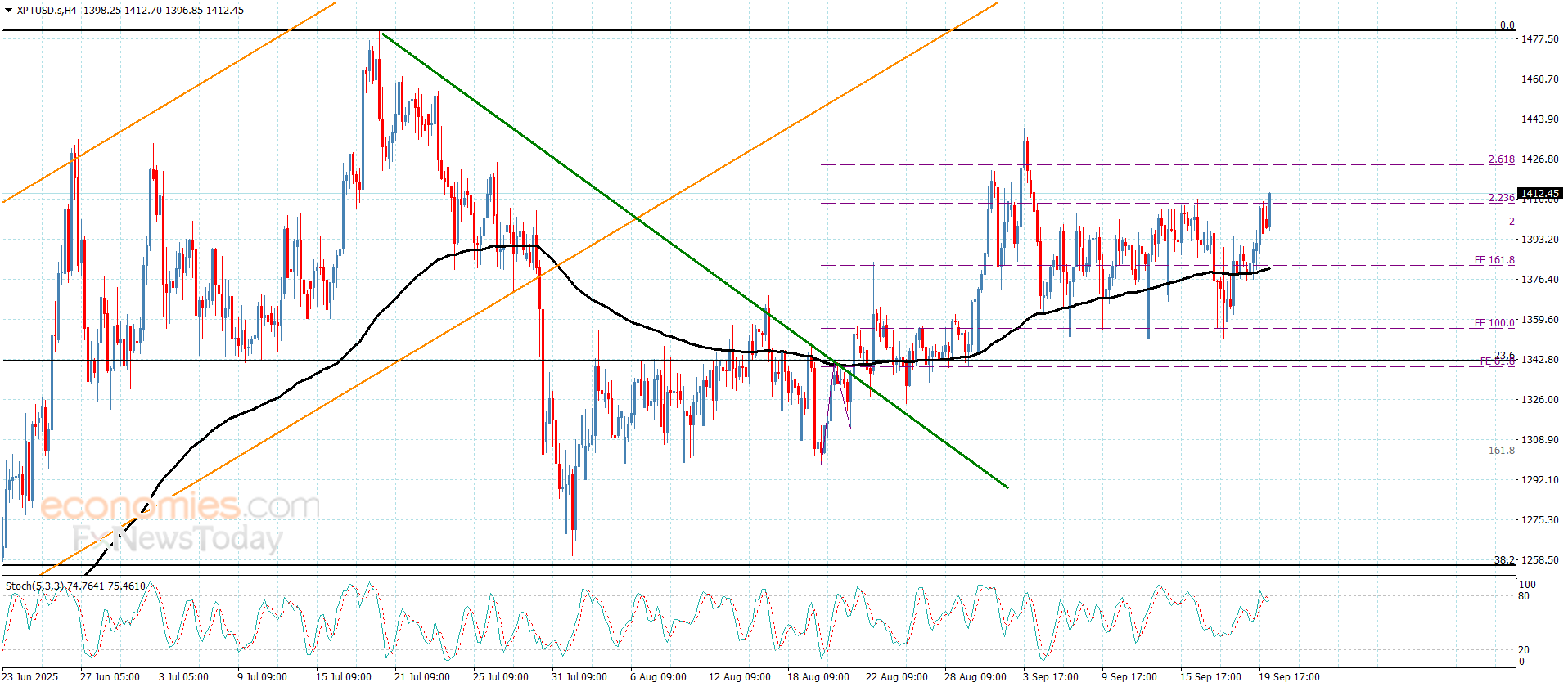Viewport: 1568px width, 687px height.
Task: Click the 9 Sep 17:00 time label
Action: (x=1129, y=676)
